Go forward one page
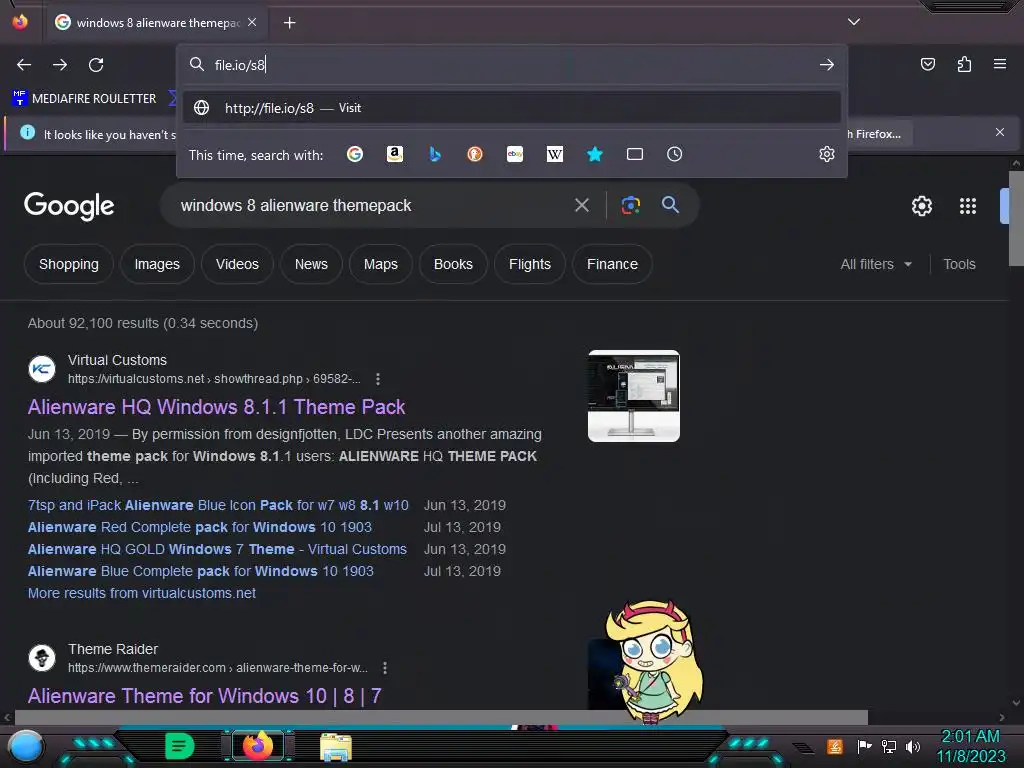The image size is (1024, 768). click(x=60, y=65)
